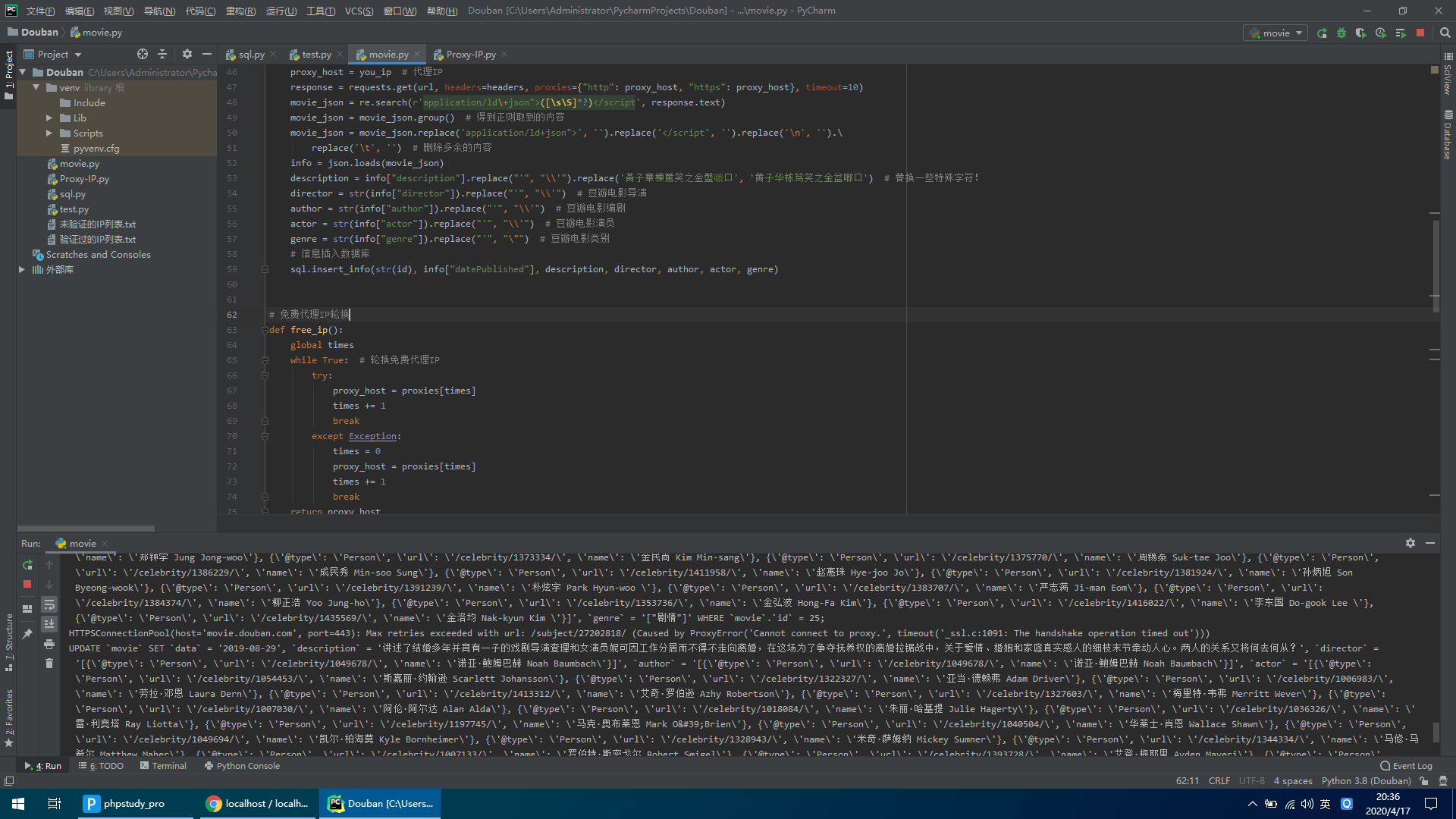Image resolution: width=1456 pixels, height=819 pixels.
Task: Open the SciView side panel
Action: [1448, 74]
